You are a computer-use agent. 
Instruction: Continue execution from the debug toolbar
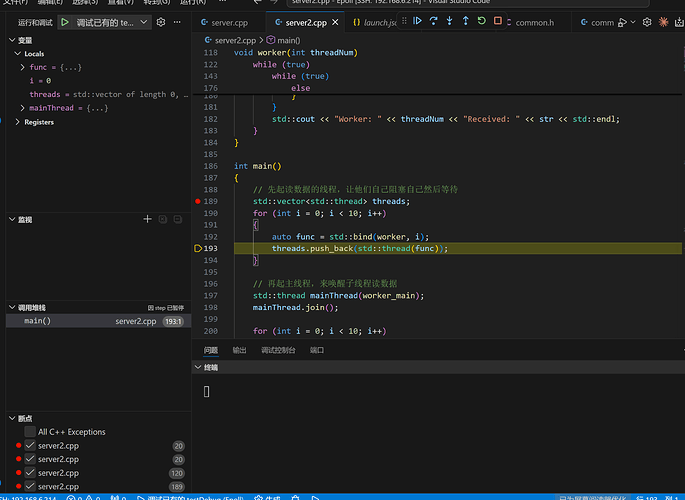(417, 21)
